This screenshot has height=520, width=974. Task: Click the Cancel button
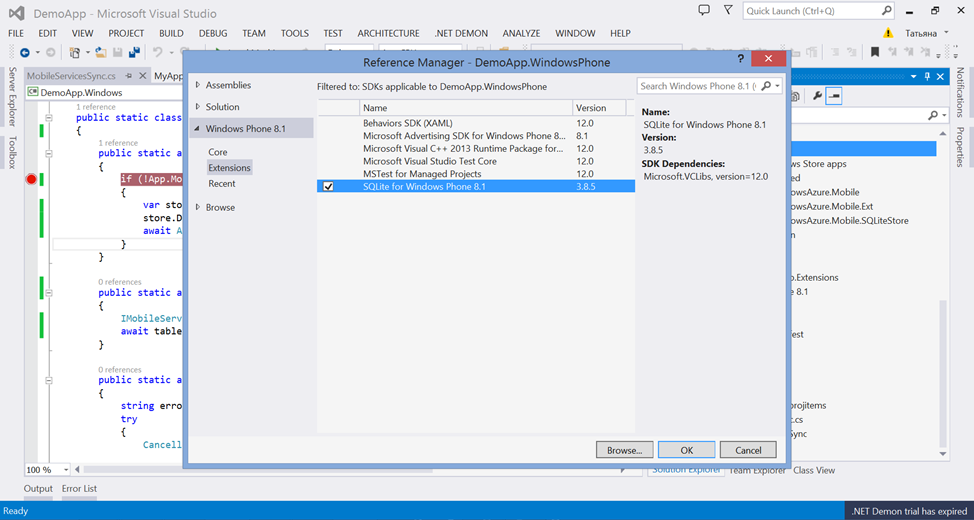[748, 450]
